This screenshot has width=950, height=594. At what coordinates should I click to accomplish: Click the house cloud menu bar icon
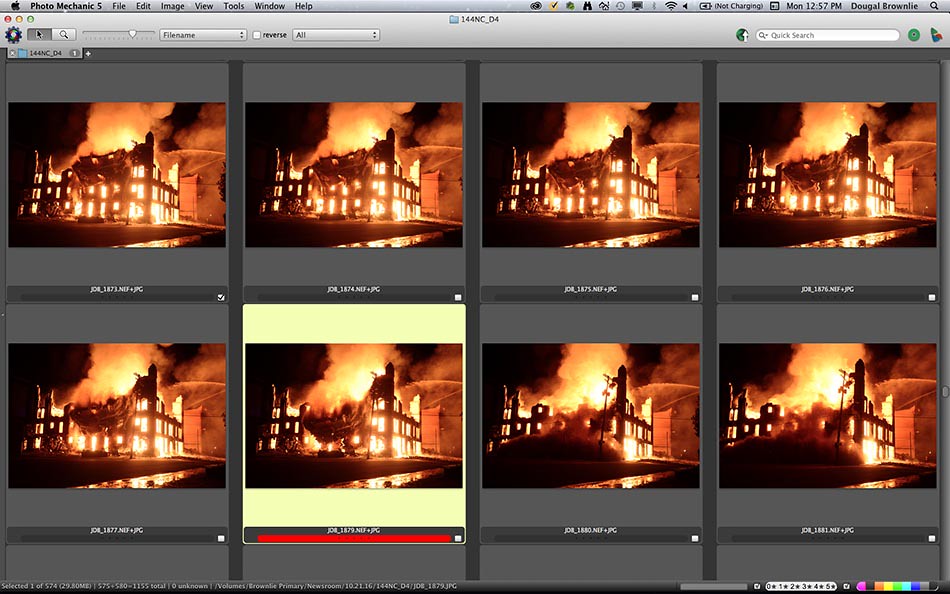(x=604, y=6)
